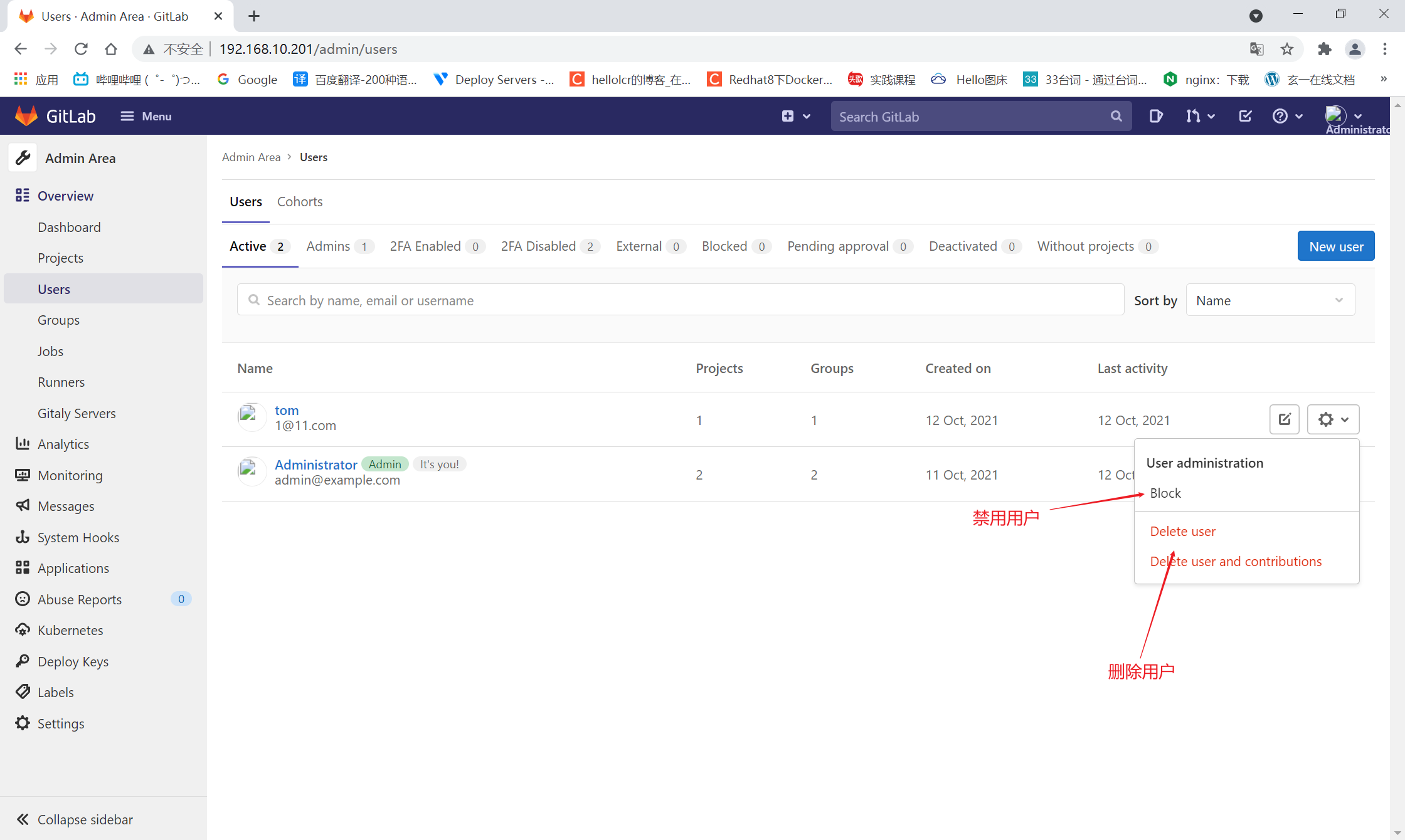Open Runners in the sidebar
Image resolution: width=1405 pixels, height=840 pixels.
click(x=61, y=382)
